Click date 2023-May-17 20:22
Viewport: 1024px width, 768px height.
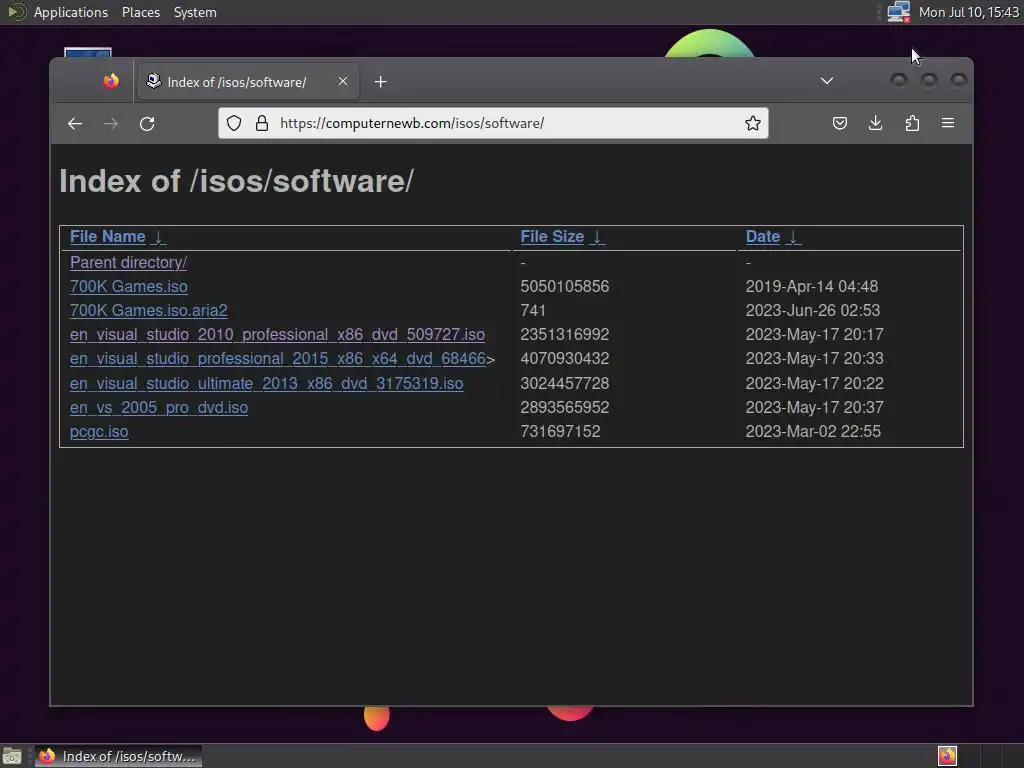tap(814, 383)
